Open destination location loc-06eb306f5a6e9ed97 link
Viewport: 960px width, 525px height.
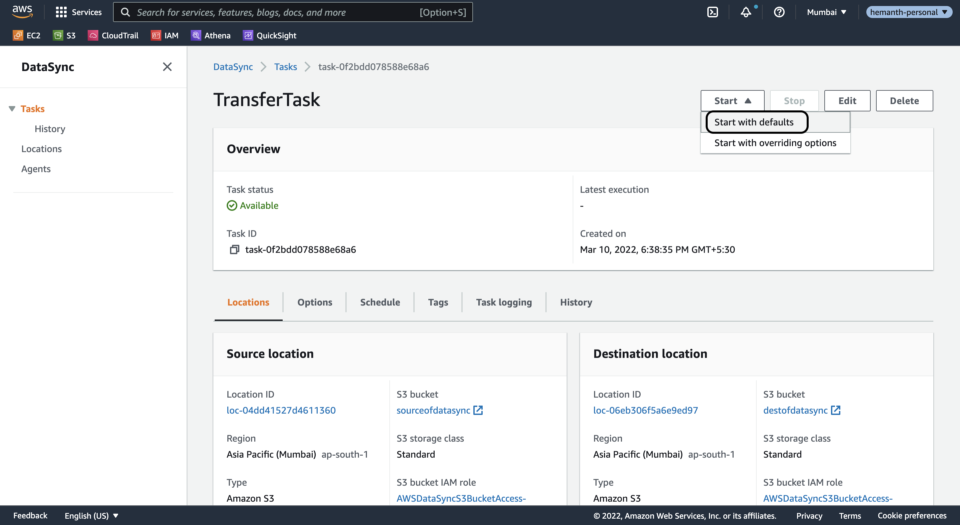(x=645, y=411)
